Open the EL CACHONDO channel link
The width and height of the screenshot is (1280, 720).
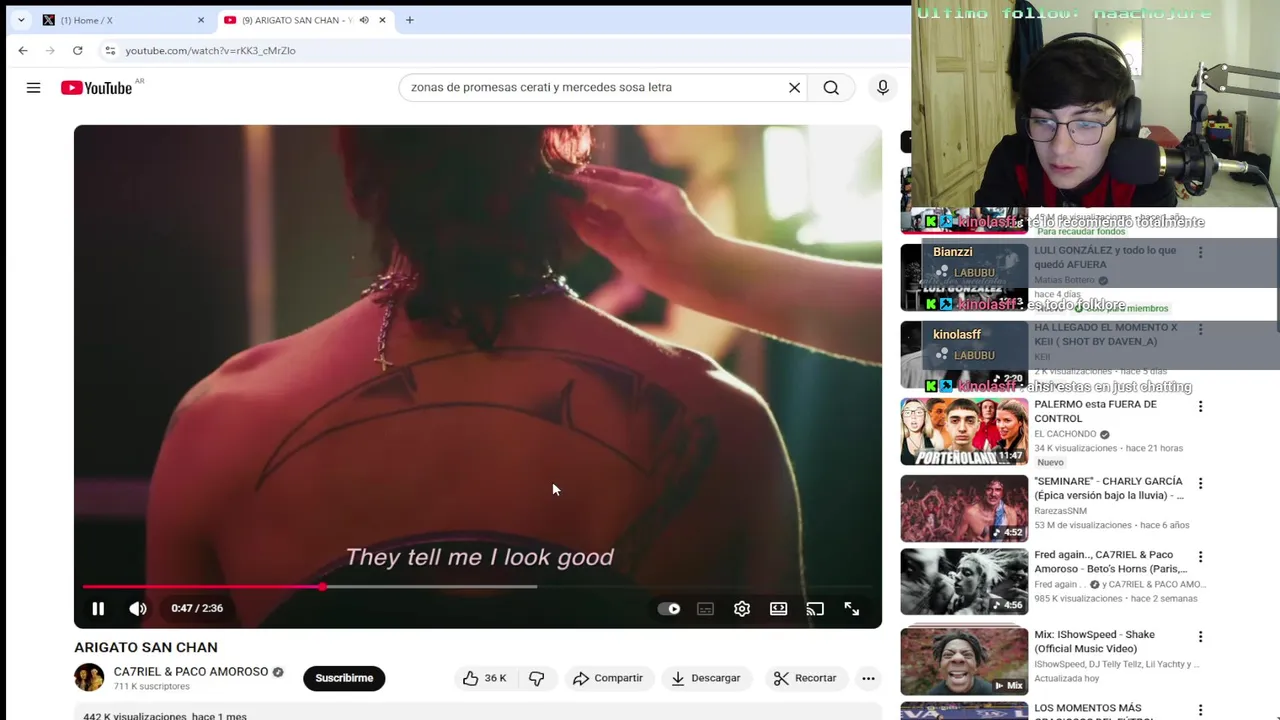pyautogui.click(x=1065, y=434)
